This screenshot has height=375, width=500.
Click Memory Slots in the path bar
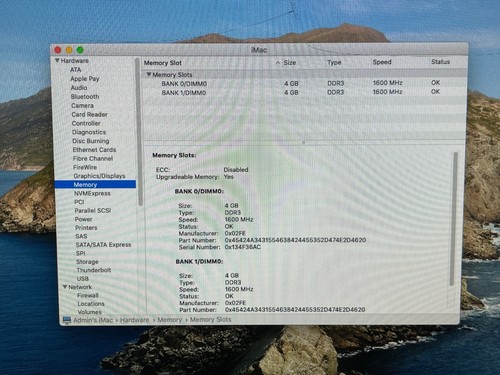pos(210,319)
